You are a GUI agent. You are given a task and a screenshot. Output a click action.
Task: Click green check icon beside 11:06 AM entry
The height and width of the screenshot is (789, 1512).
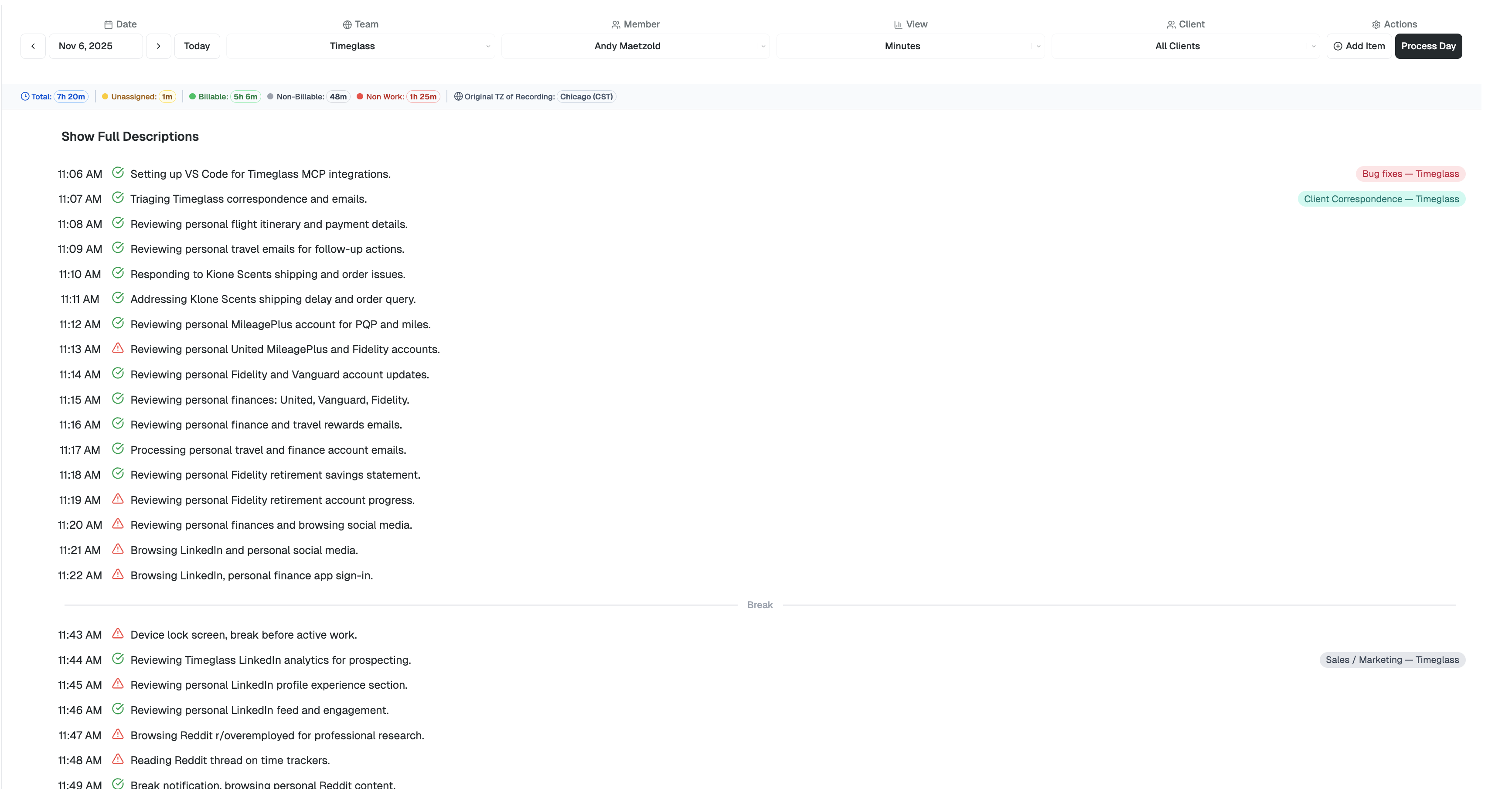118,173
